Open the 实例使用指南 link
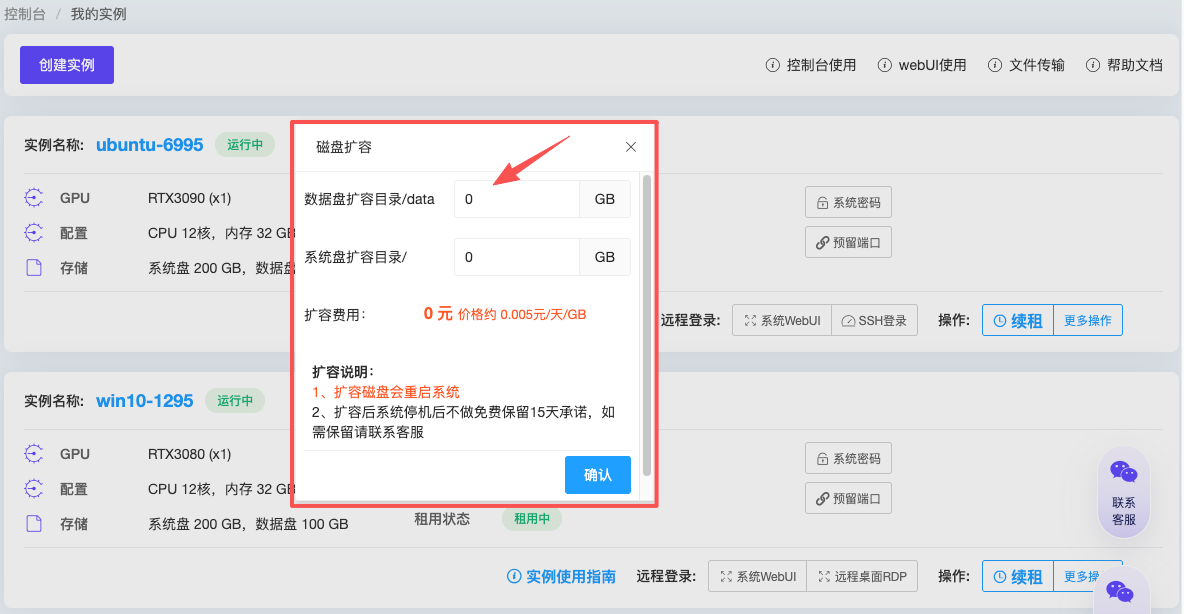The width and height of the screenshot is (1184, 614). click(561, 577)
